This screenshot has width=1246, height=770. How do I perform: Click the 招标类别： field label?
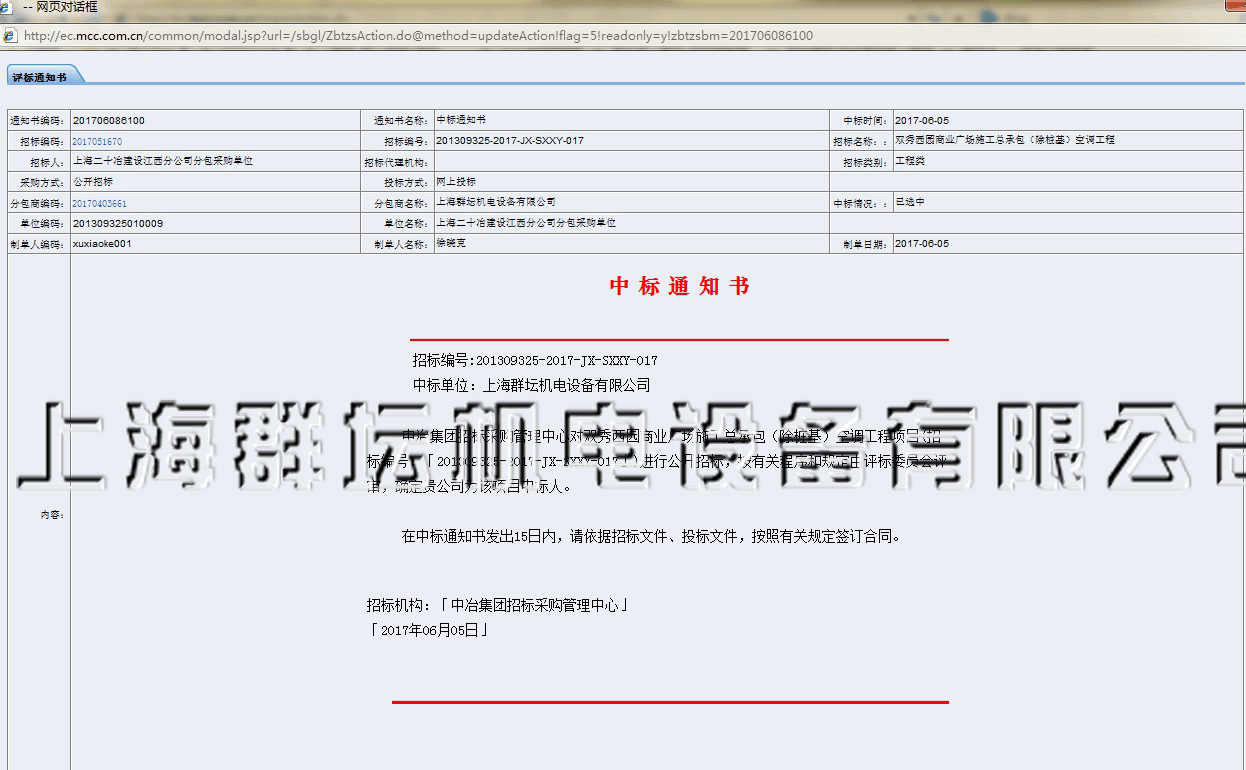coord(866,163)
